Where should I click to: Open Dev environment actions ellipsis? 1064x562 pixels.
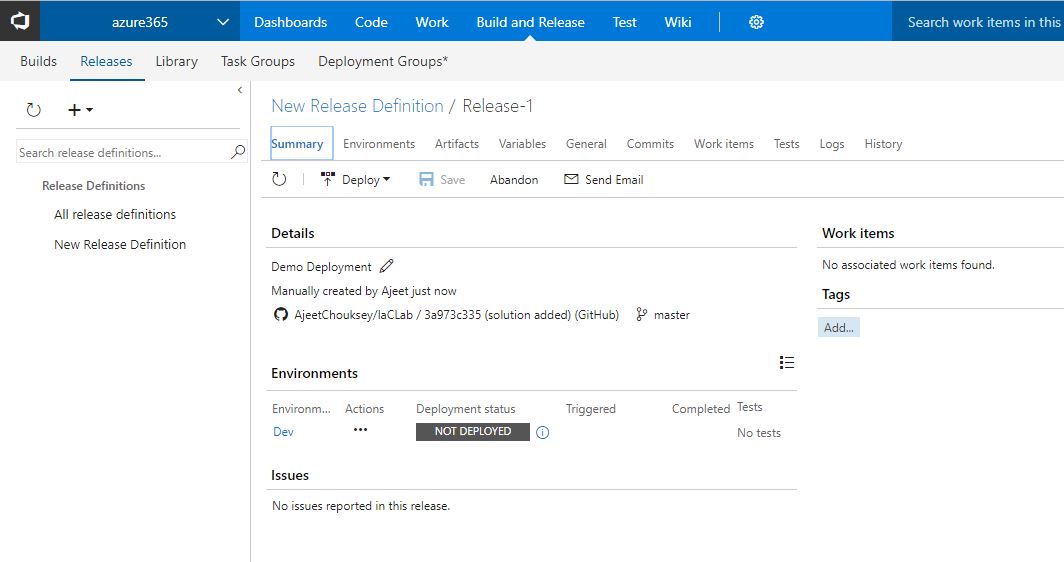click(x=360, y=430)
